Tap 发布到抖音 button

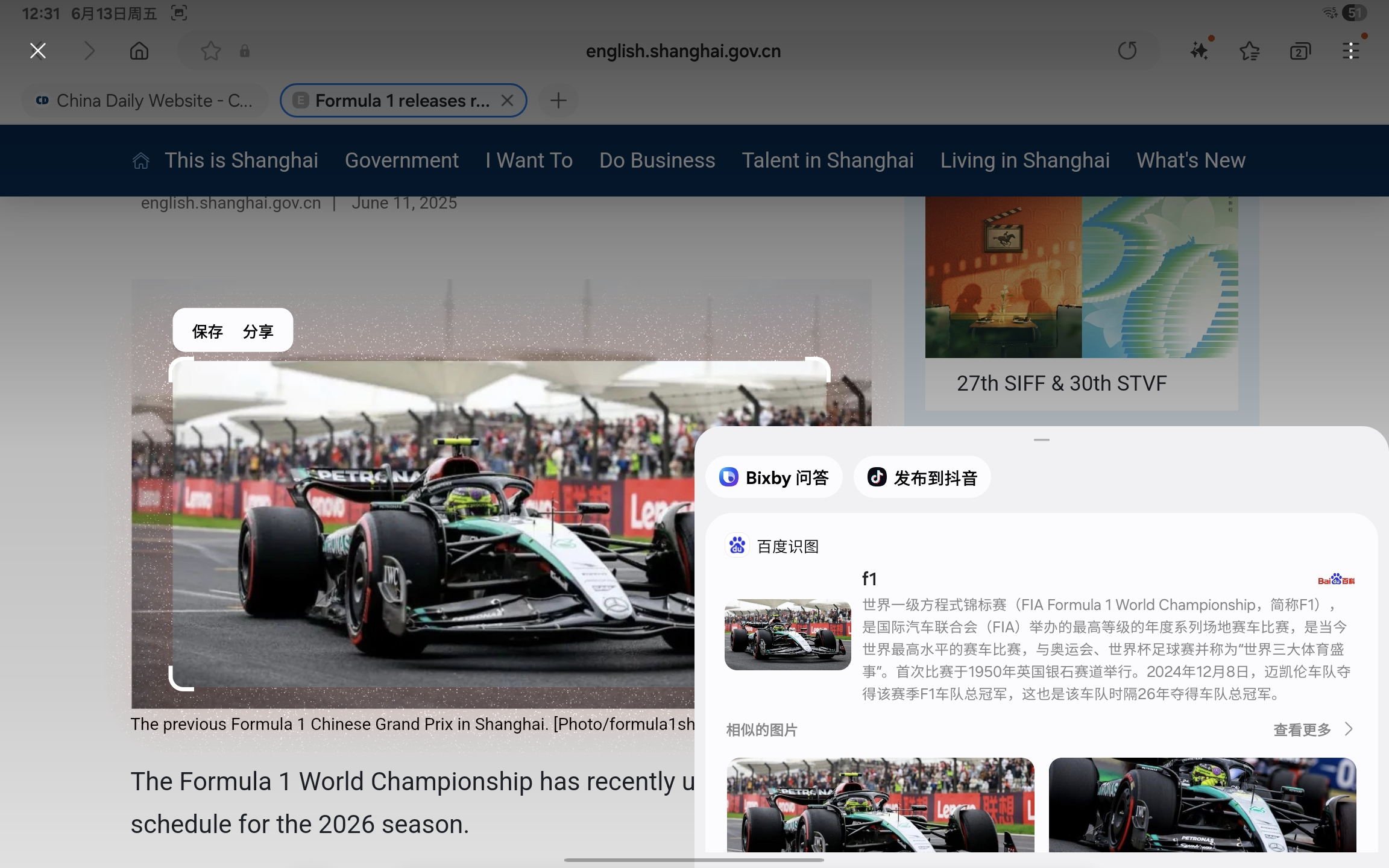click(x=922, y=477)
